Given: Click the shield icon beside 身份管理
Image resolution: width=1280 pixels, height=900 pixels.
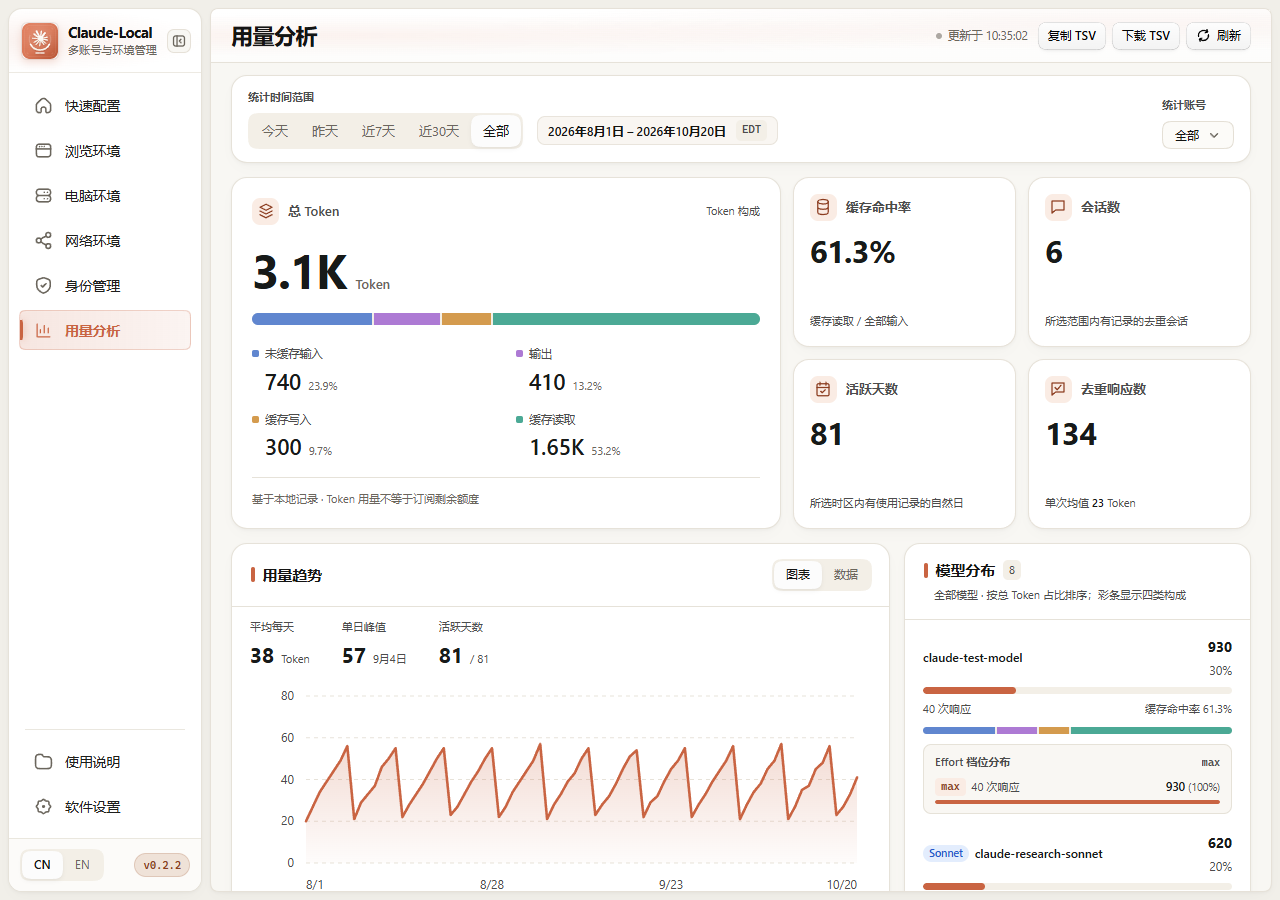Looking at the screenshot, I should point(43,286).
